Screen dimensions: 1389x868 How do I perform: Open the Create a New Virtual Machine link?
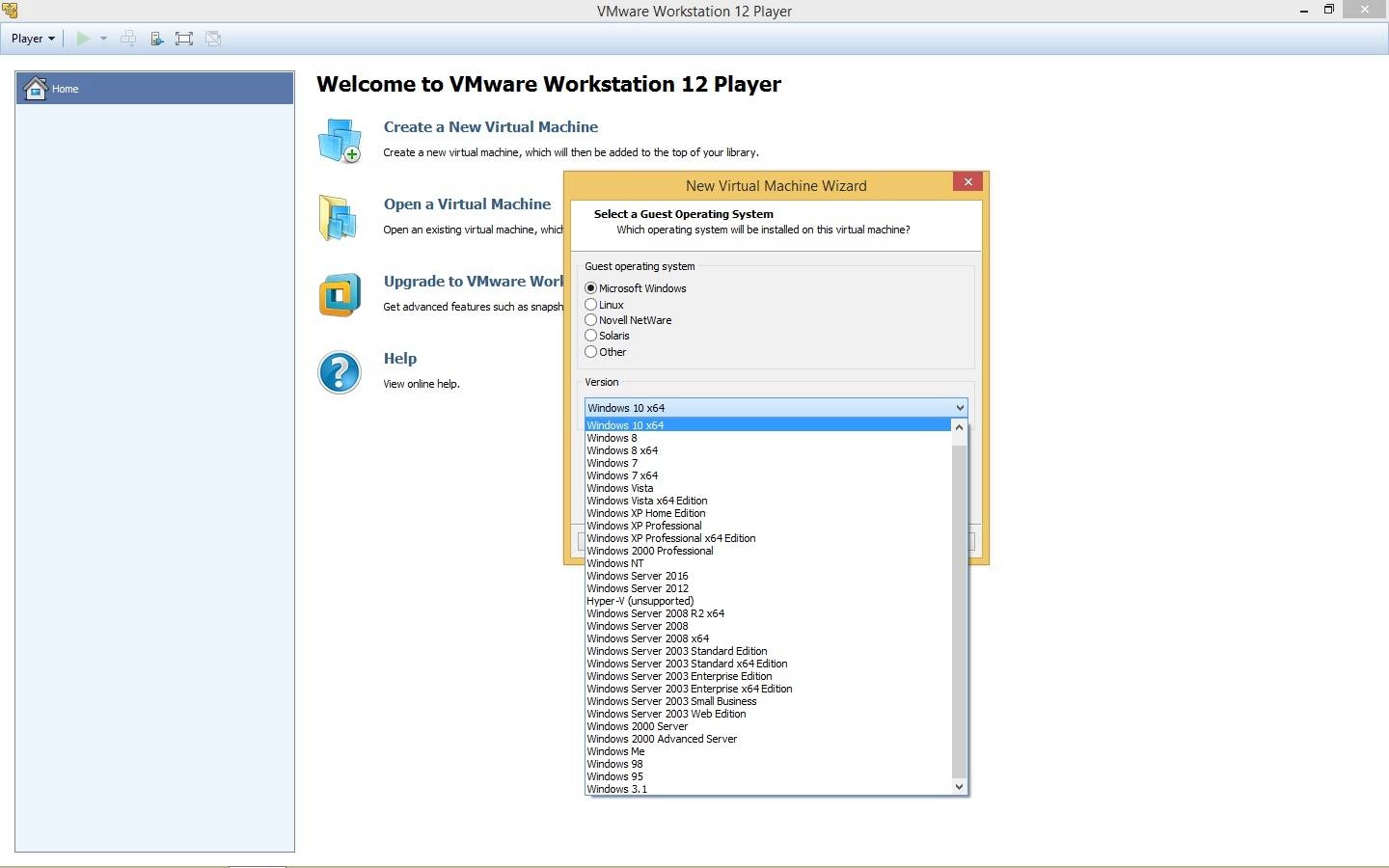pyautogui.click(x=490, y=127)
